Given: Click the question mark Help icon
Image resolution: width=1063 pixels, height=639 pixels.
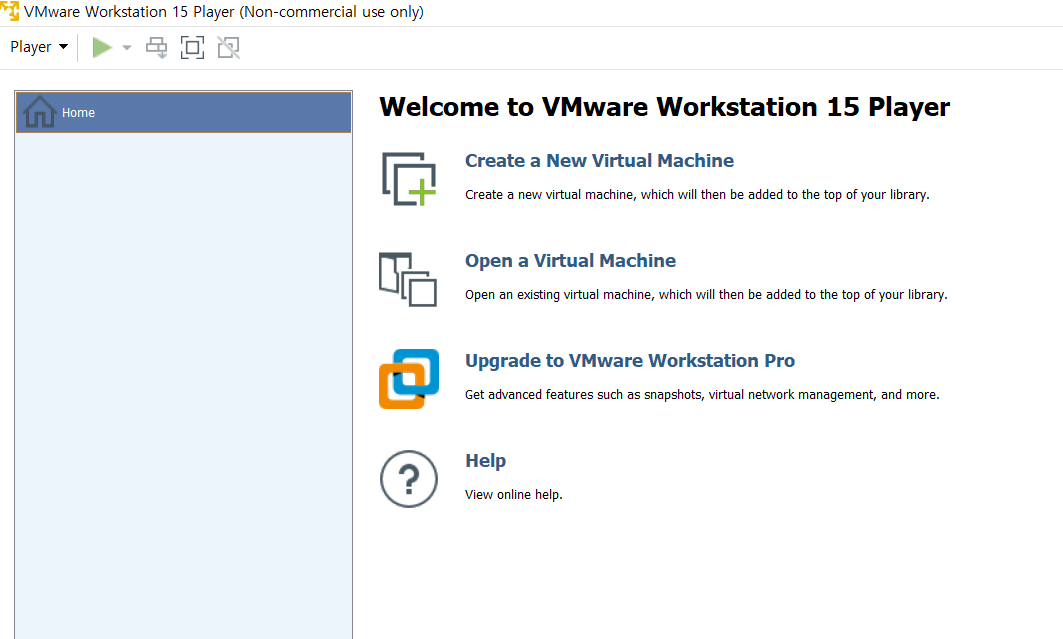Looking at the screenshot, I should (409, 479).
